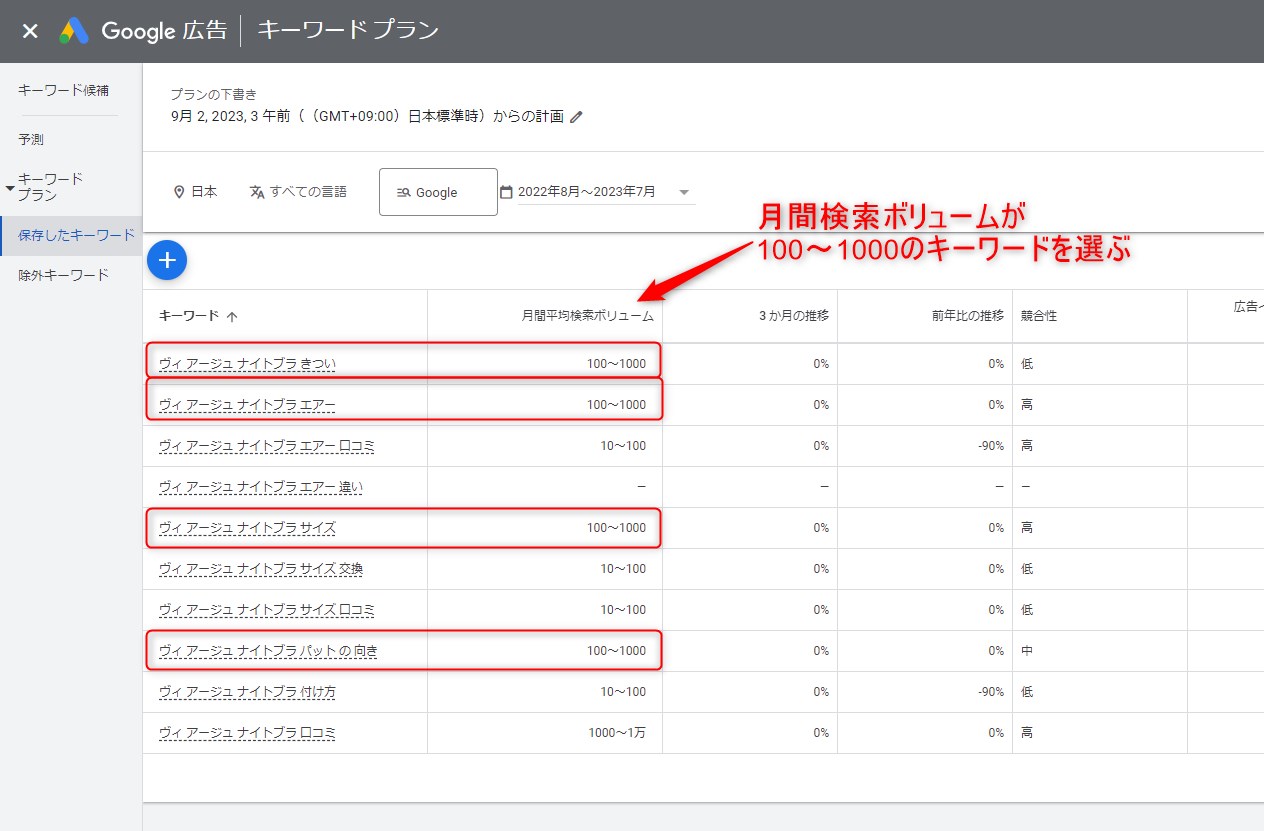Select 保存したキーワード in sidebar
The height and width of the screenshot is (831, 1264).
point(72,236)
